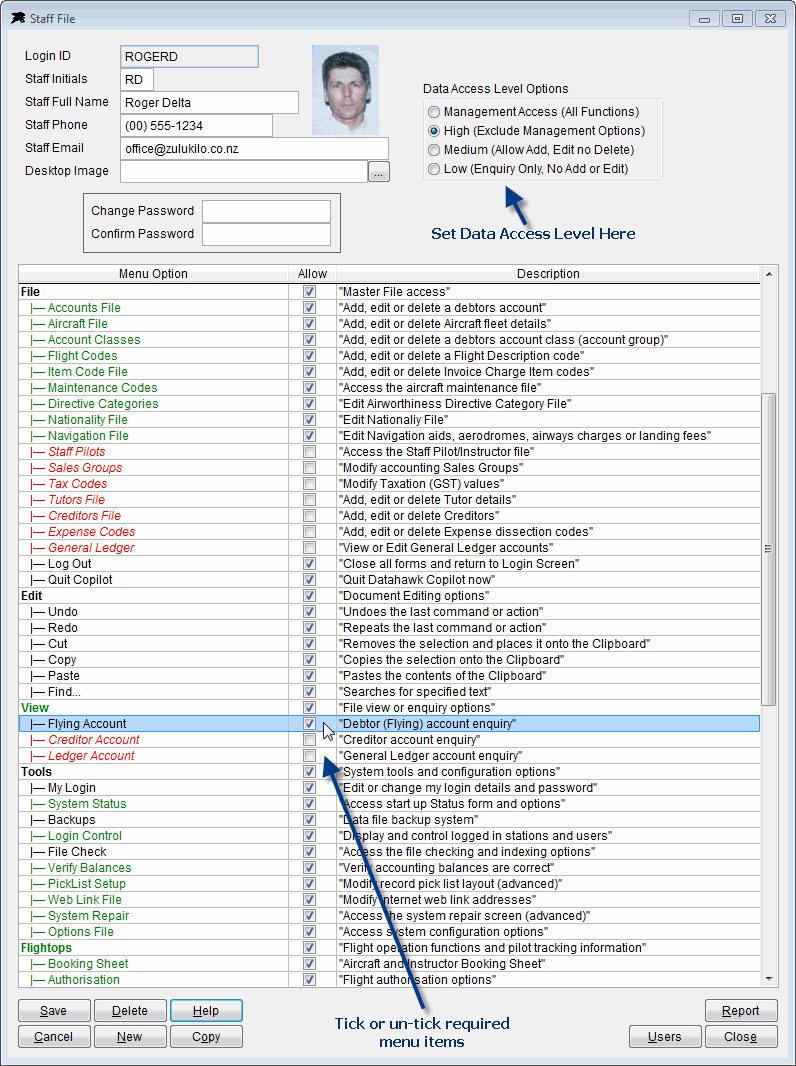Untick Allow checkbox for Accounts File
The width and height of the screenshot is (796, 1066).
click(x=309, y=307)
